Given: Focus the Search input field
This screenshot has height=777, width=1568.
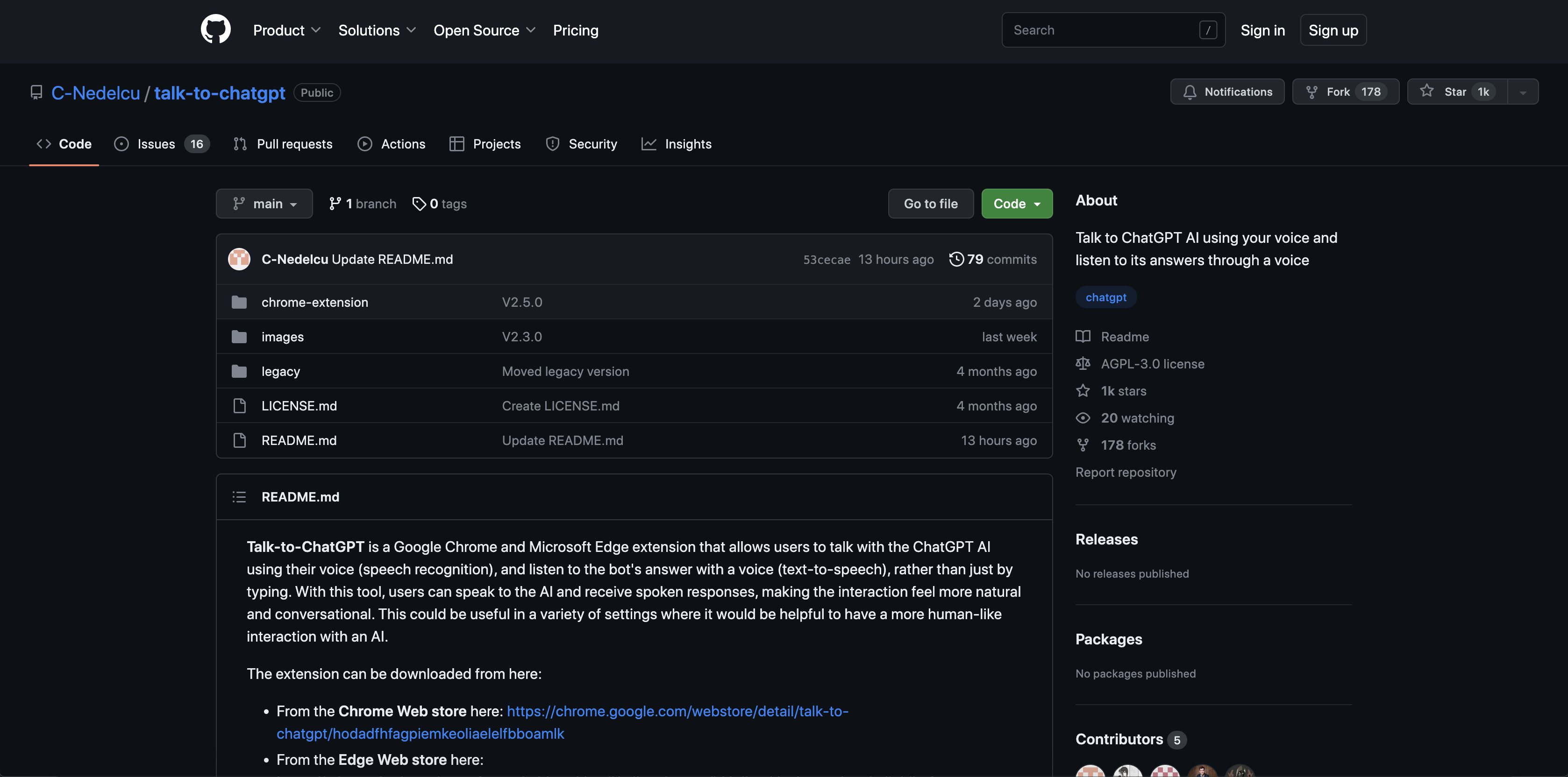Looking at the screenshot, I should point(1113,30).
